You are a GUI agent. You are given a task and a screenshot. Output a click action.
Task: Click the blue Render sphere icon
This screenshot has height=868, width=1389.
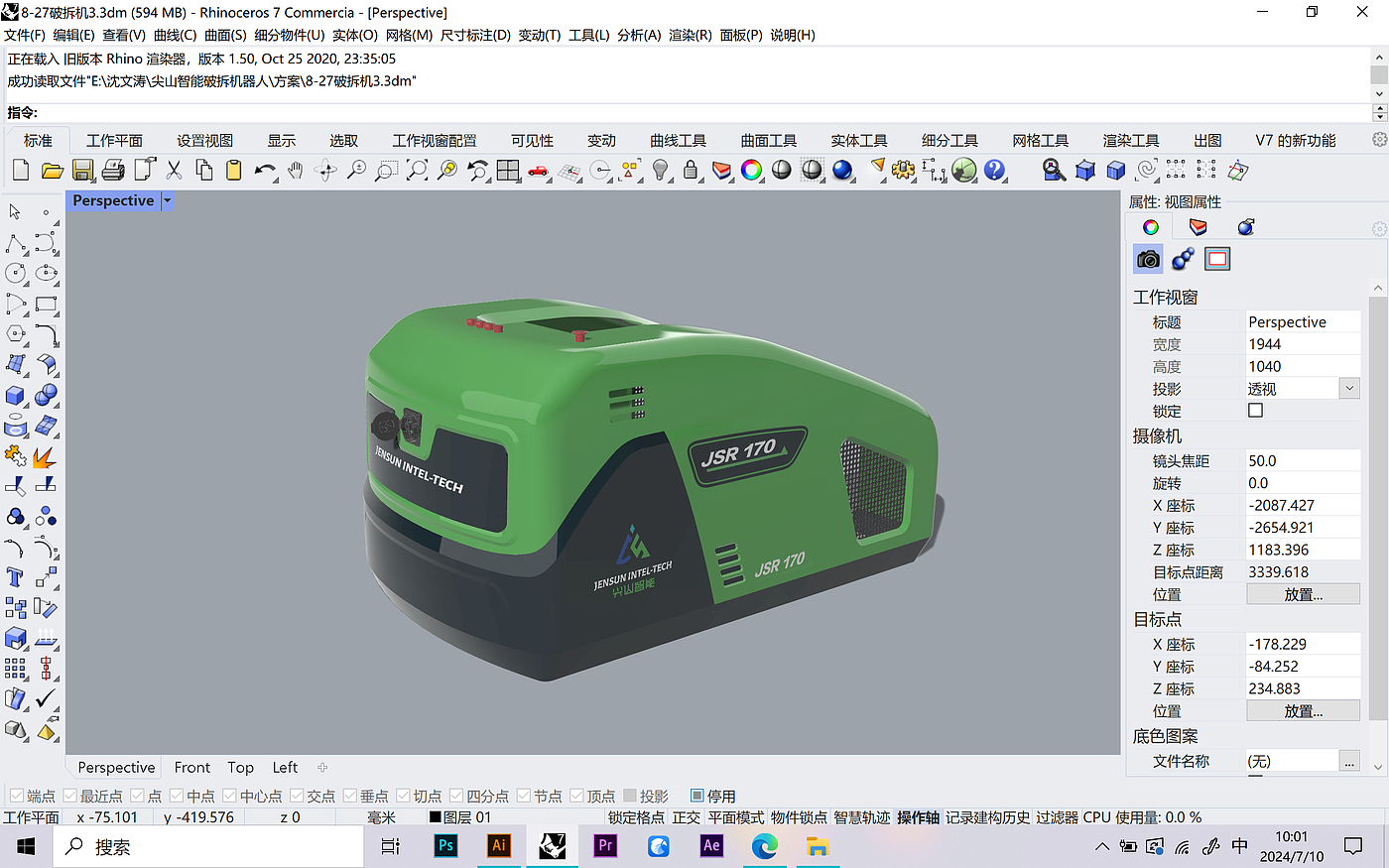[842, 171]
